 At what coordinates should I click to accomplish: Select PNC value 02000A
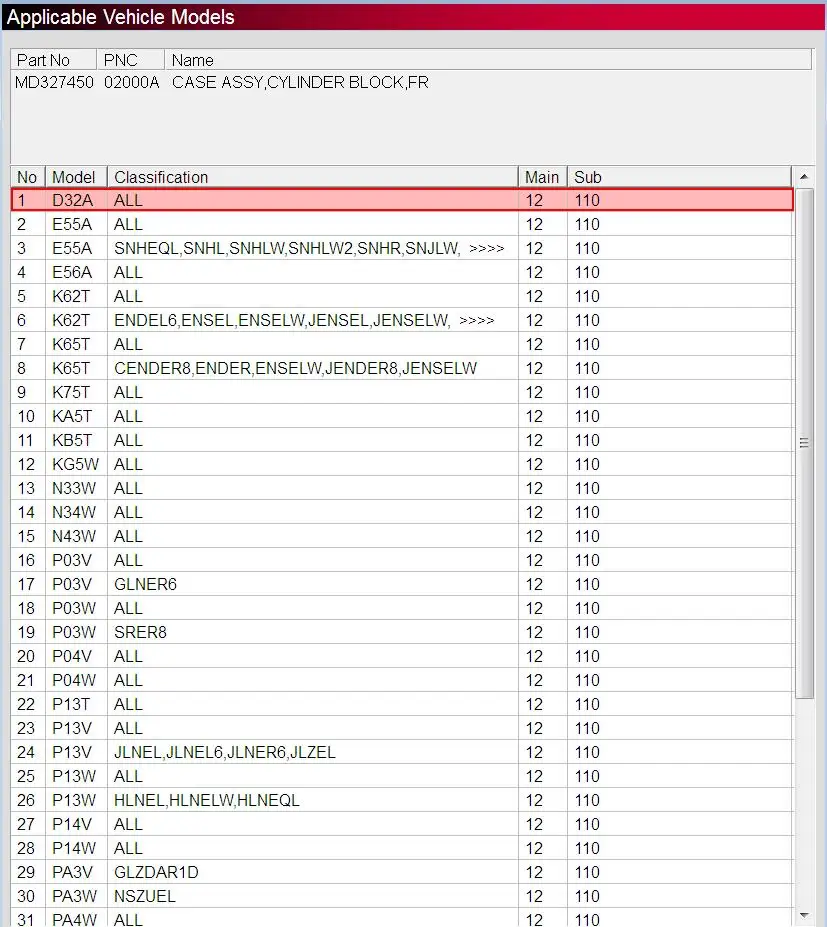coord(132,82)
